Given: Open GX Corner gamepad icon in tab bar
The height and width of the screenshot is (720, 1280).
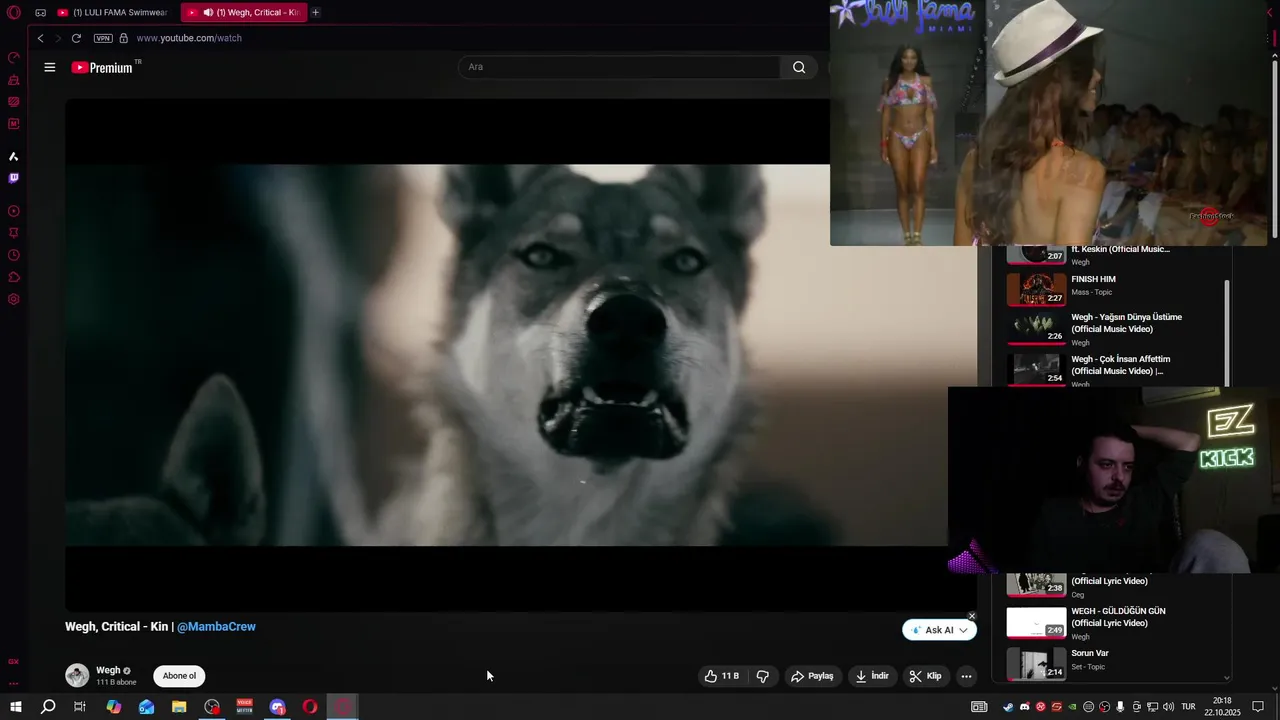Looking at the screenshot, I should 40,13.
